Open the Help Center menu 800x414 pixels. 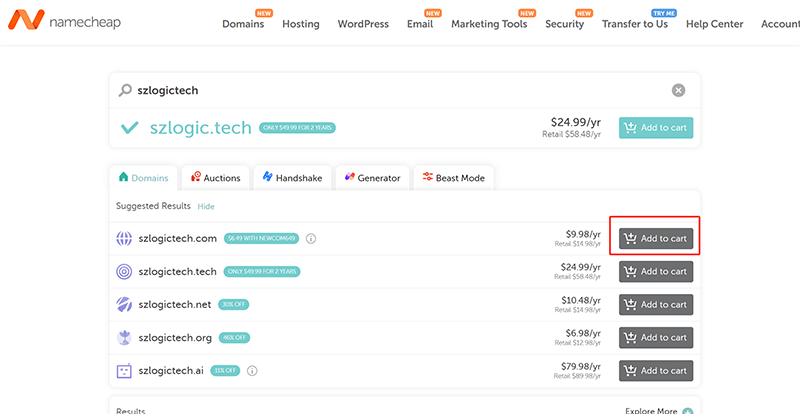(x=714, y=24)
